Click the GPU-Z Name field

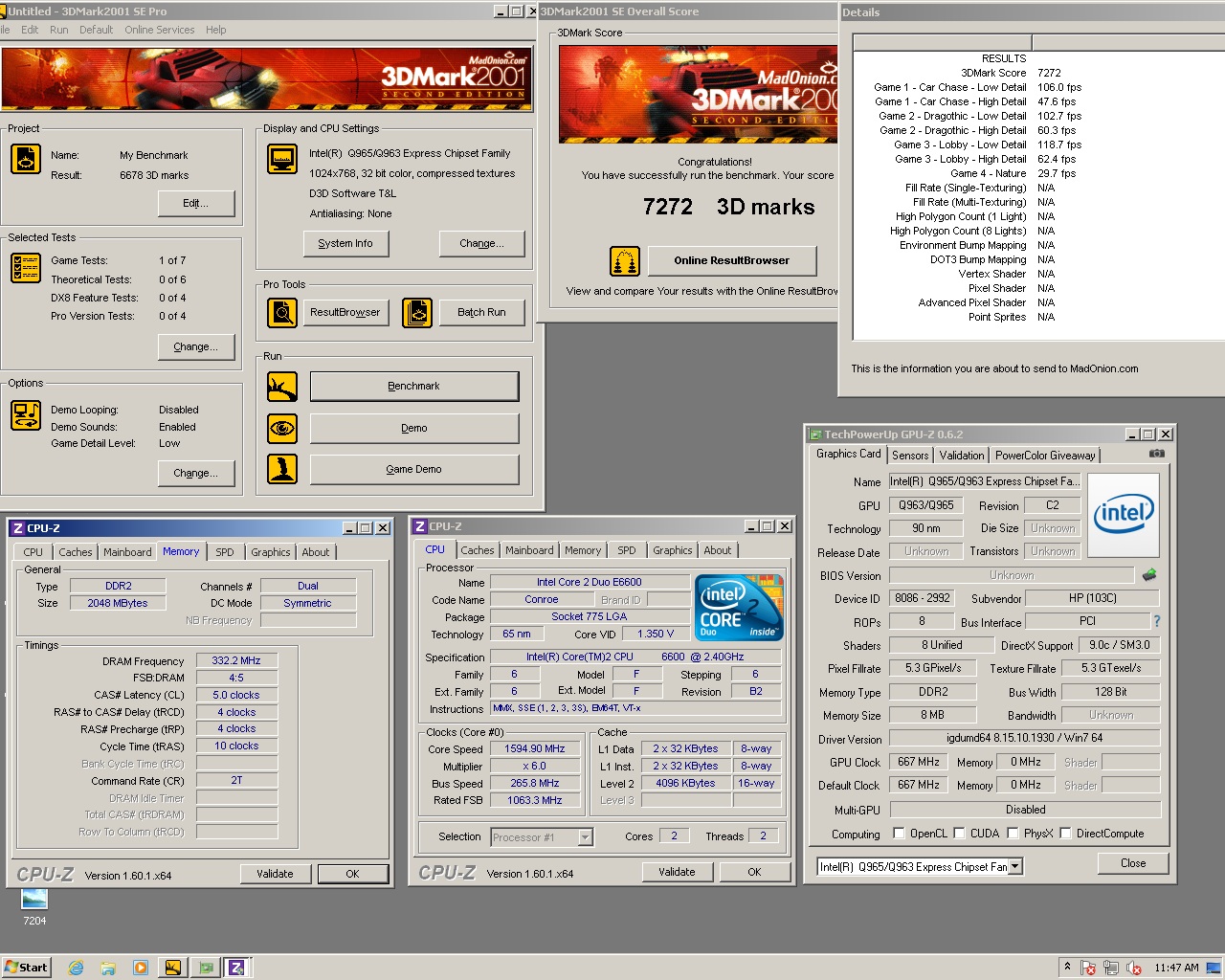pos(985,481)
